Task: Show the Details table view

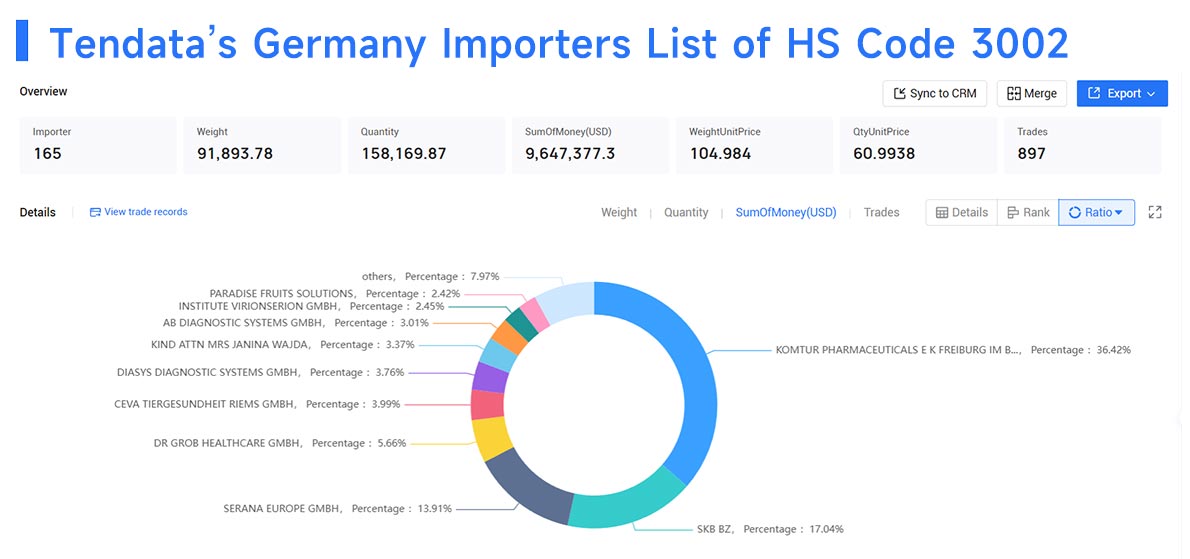Action: 962,212
